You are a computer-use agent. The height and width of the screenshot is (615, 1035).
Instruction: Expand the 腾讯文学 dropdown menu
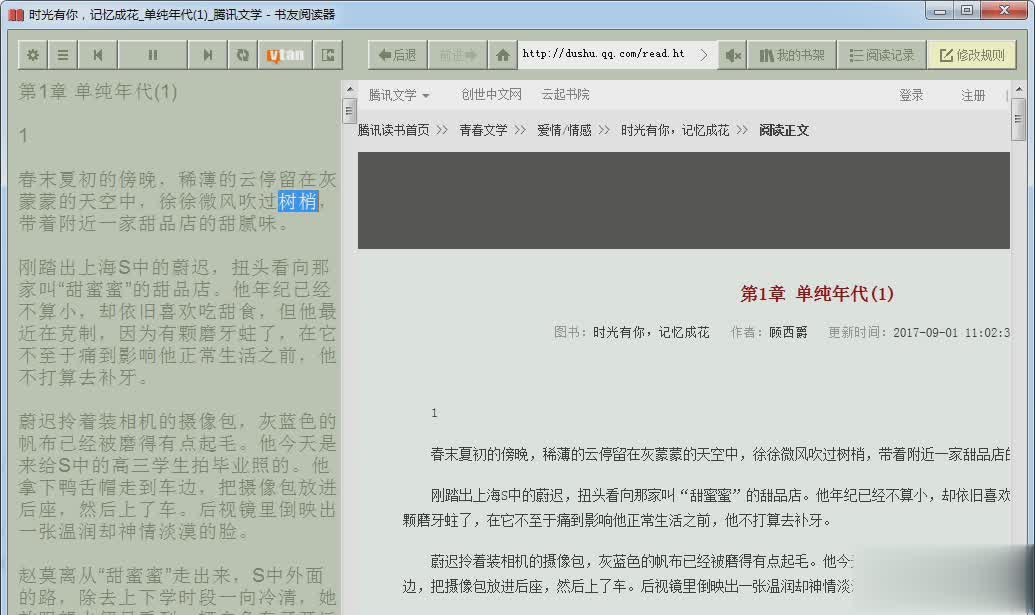[398, 95]
